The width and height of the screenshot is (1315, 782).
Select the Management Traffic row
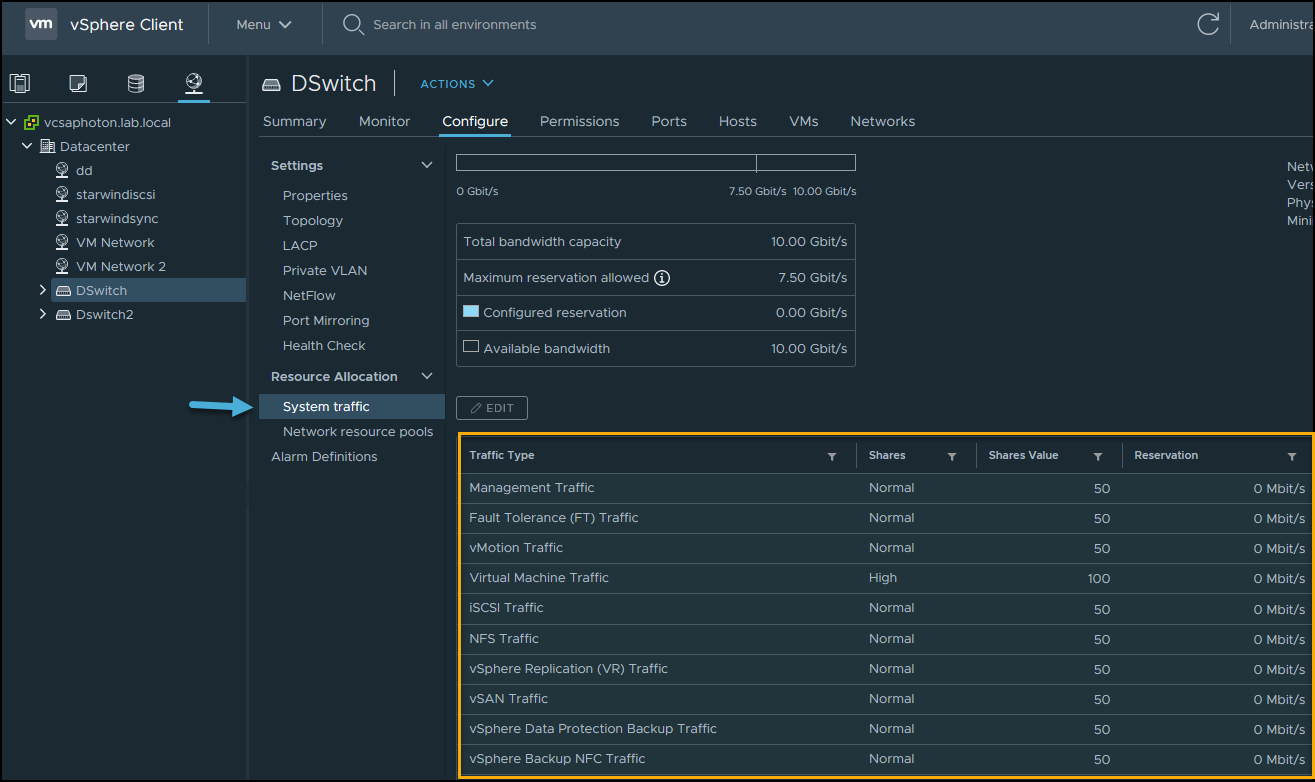[x=885, y=488]
